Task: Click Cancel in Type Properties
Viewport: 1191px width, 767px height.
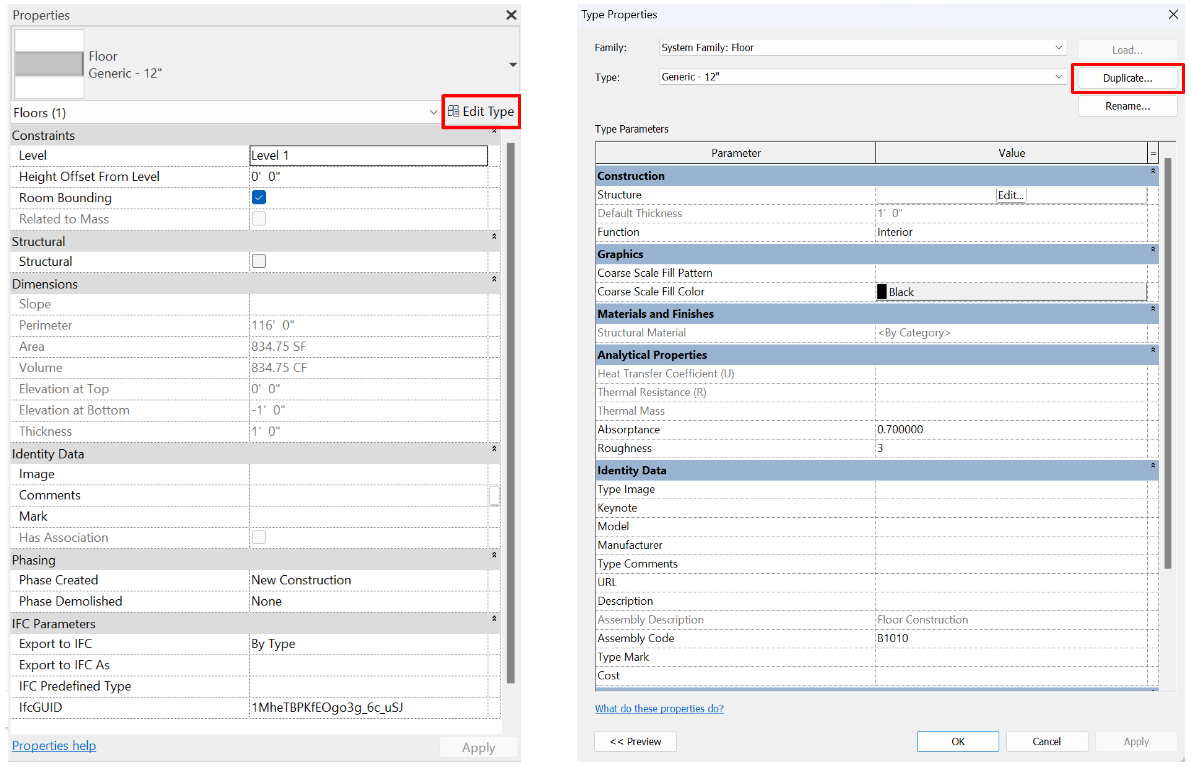Action: click(1047, 742)
